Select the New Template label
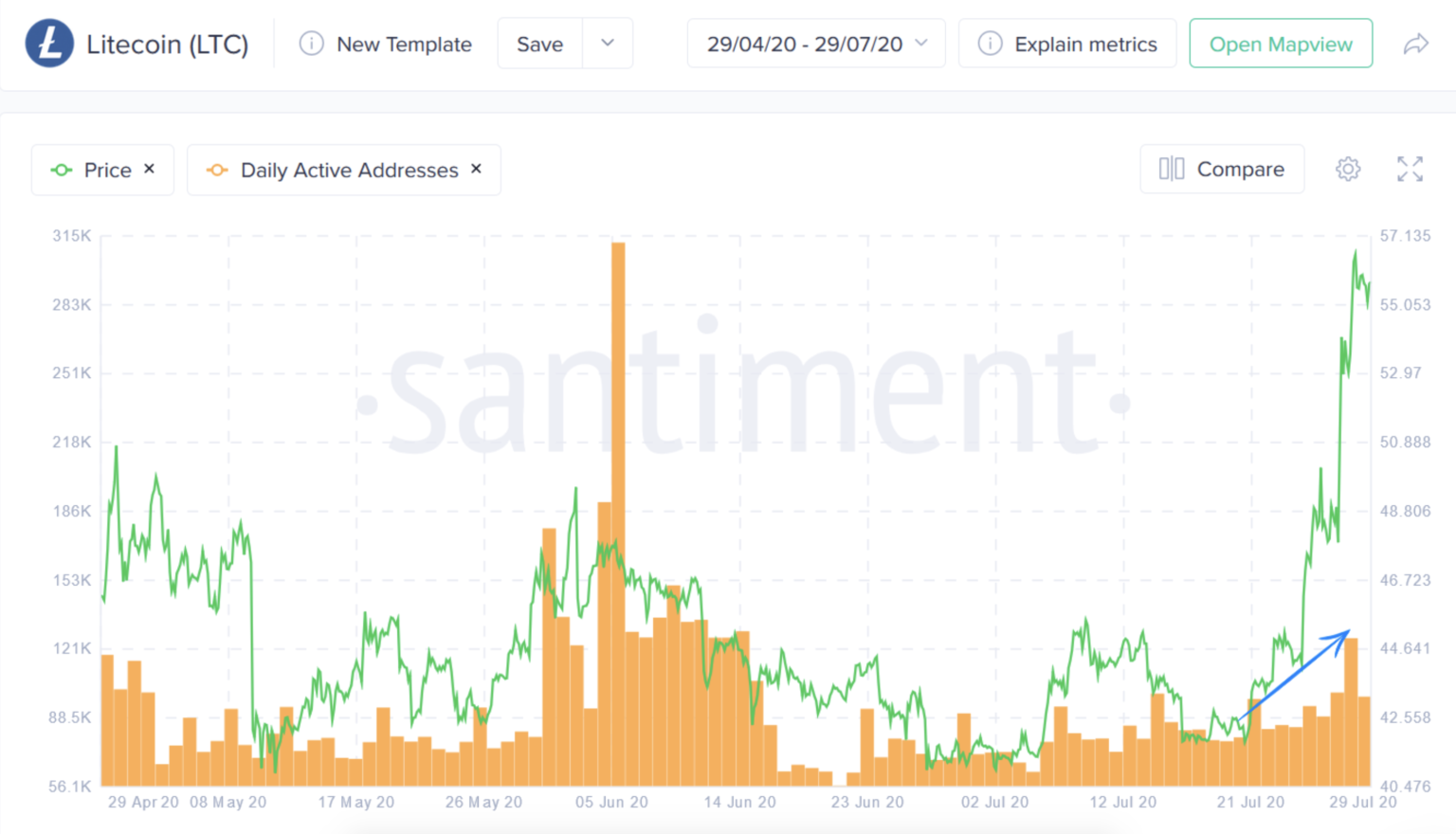This screenshot has width=1456, height=834. click(404, 45)
